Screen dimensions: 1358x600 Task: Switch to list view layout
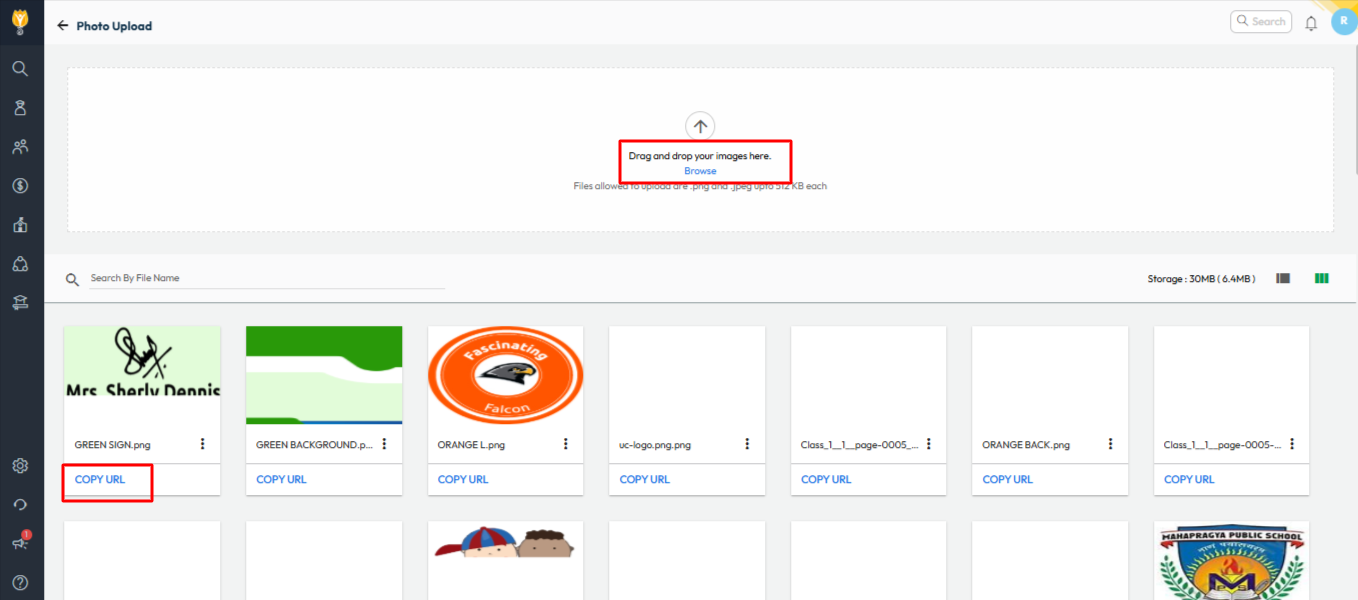point(1283,278)
